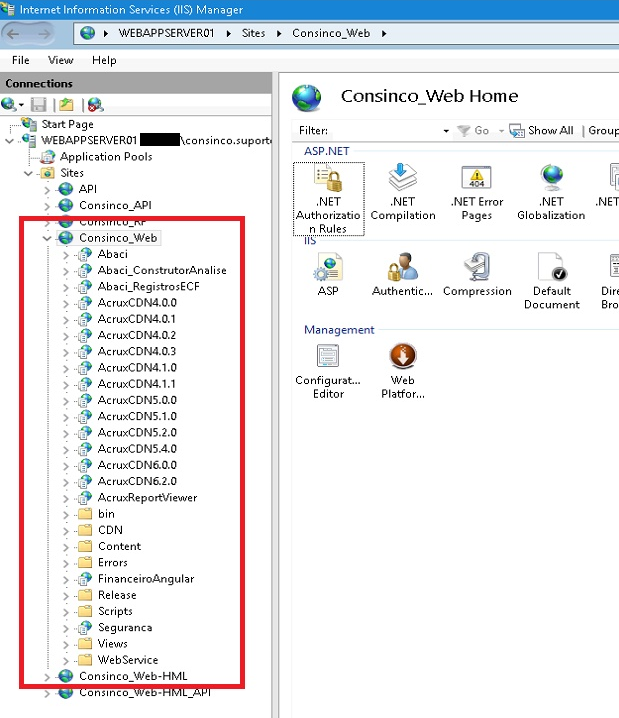Expand the AcruxCDN4.0.0 node

click(x=65, y=303)
